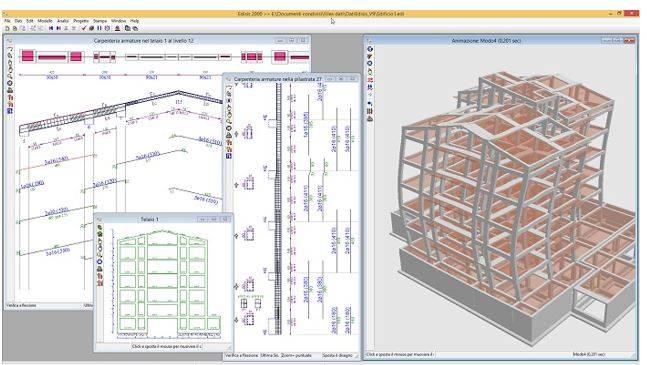Viewport: 647px width, 365px height.
Task: Open the Analisi menu
Action: coord(63,21)
